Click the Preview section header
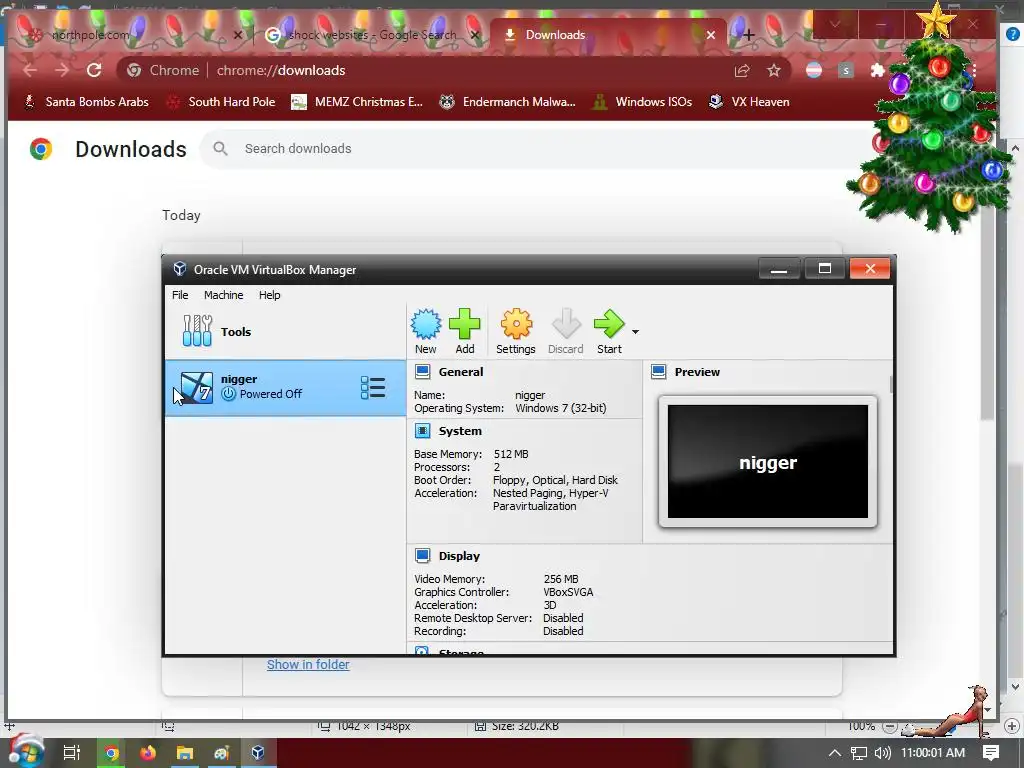The image size is (1024, 768). pos(697,372)
